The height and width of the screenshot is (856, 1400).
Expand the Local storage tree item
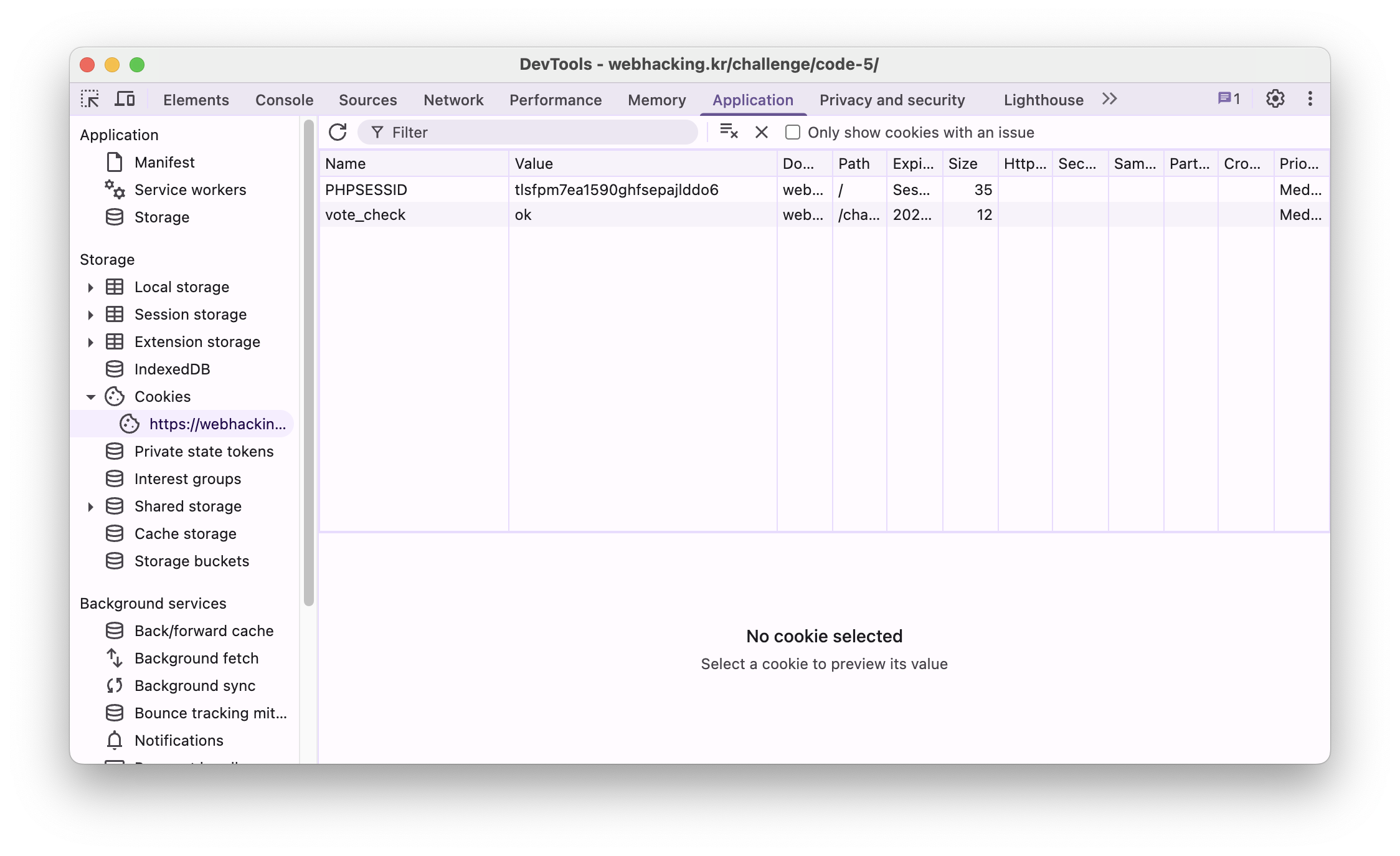91,287
